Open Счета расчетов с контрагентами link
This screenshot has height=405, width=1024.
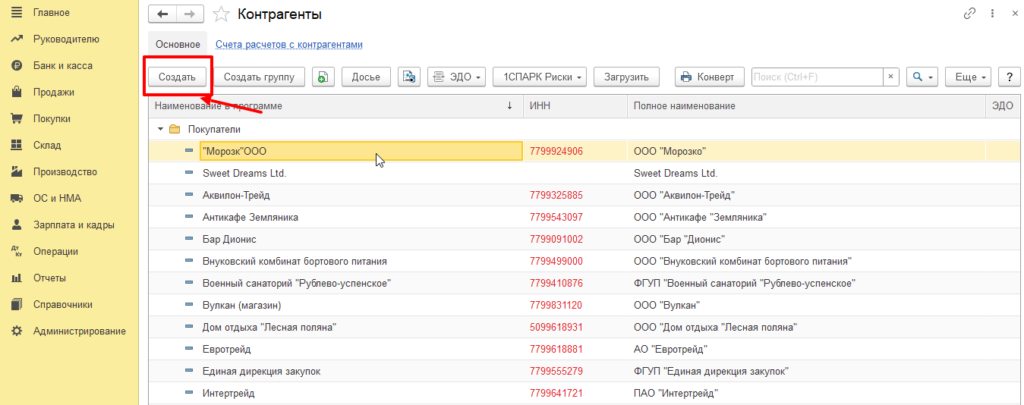click(x=289, y=45)
